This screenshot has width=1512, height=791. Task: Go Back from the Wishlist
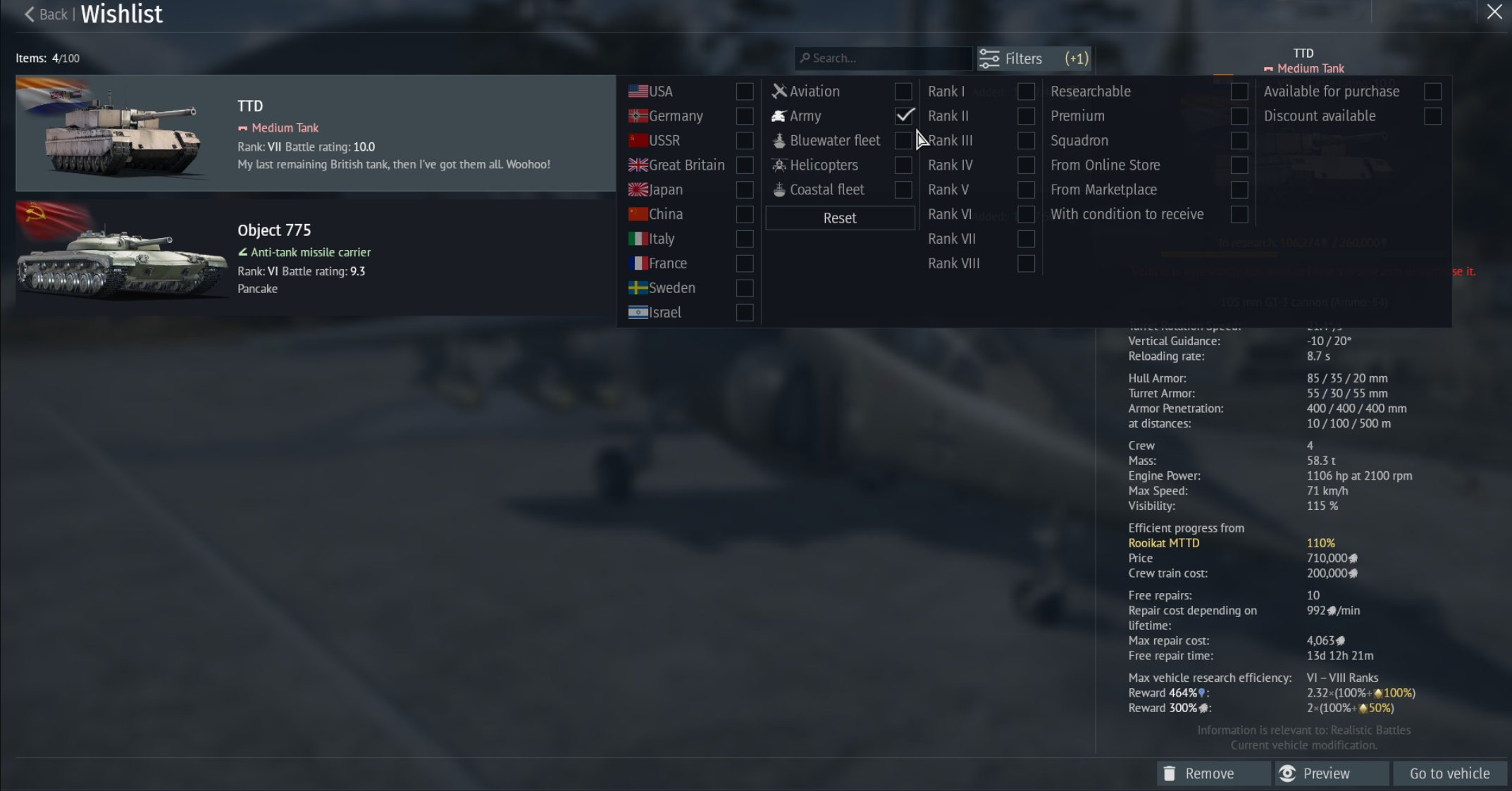46,14
